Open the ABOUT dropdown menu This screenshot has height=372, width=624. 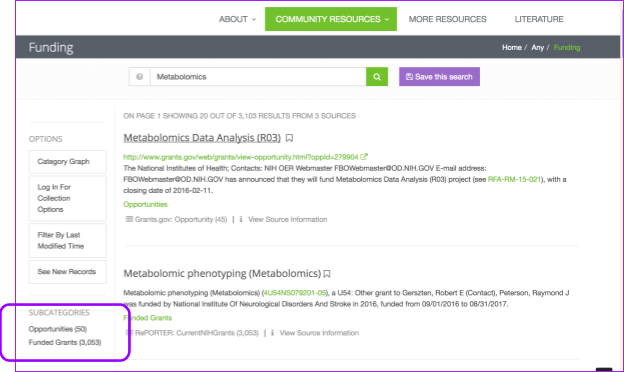[237, 19]
